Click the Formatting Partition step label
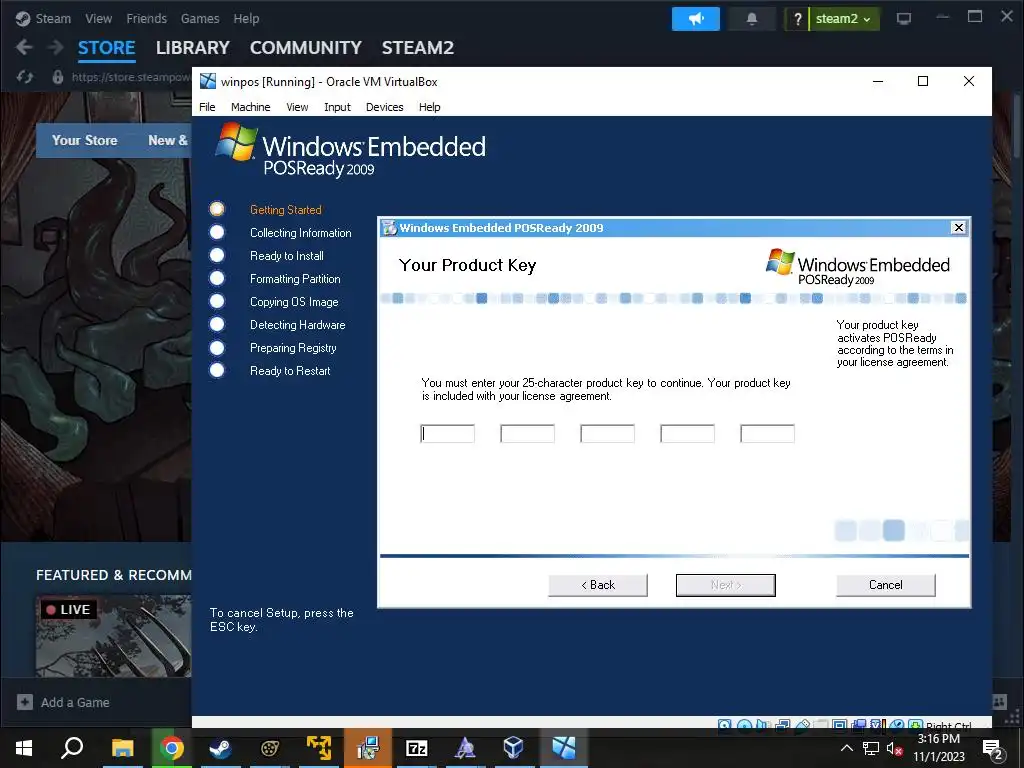The height and width of the screenshot is (768, 1024). pos(295,279)
